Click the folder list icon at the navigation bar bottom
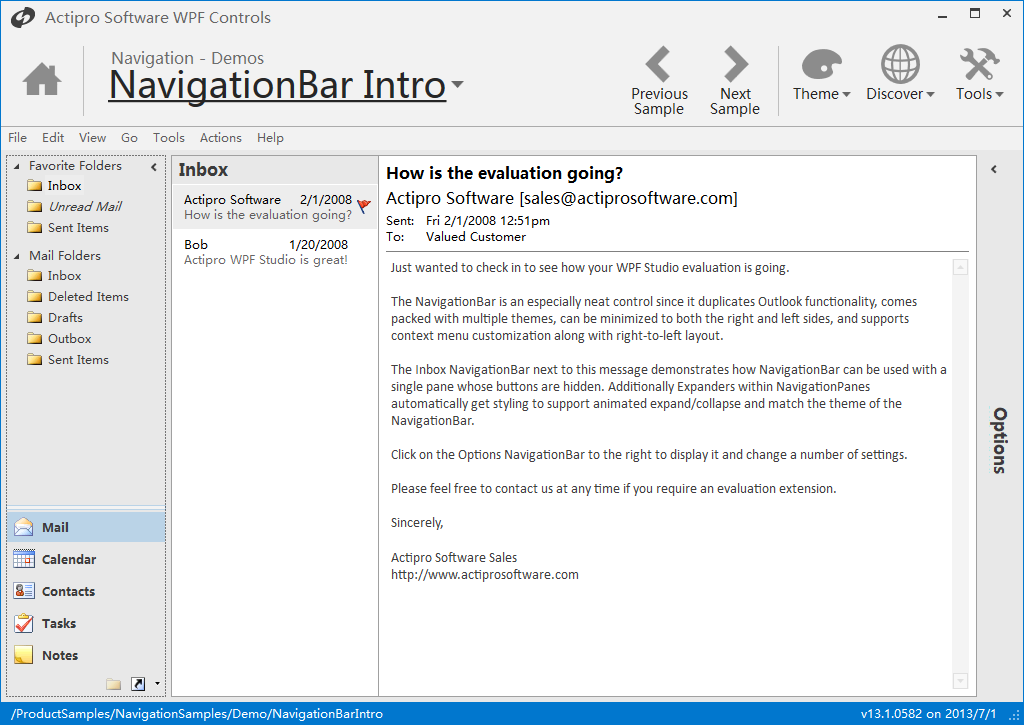 coord(113,684)
